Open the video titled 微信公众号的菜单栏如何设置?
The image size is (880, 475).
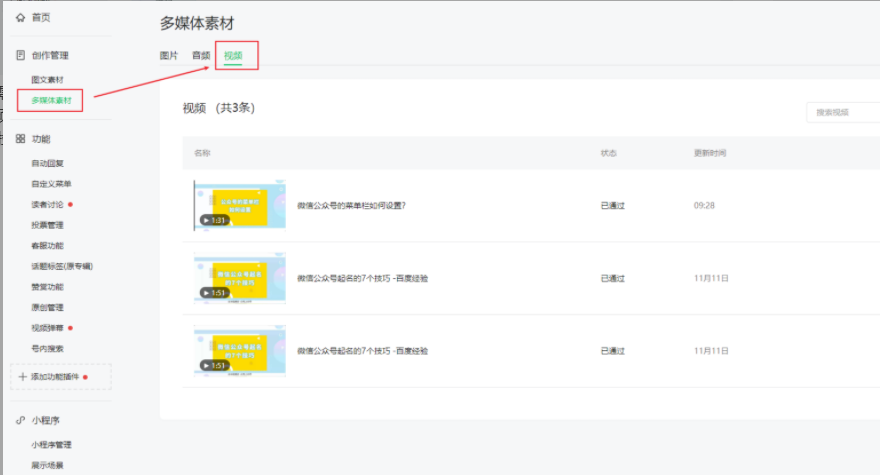351,206
